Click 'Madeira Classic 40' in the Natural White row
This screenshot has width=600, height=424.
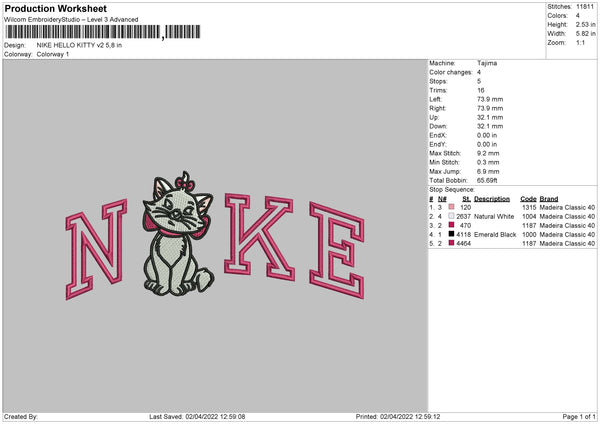[x=567, y=217]
